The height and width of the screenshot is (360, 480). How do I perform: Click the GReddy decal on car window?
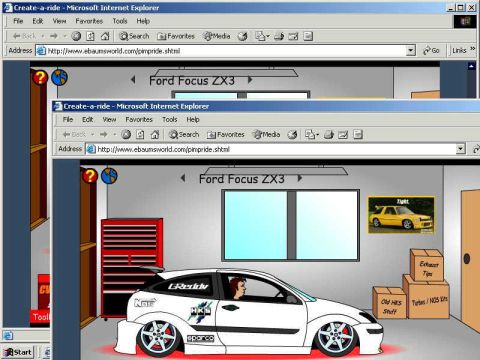pos(188,286)
